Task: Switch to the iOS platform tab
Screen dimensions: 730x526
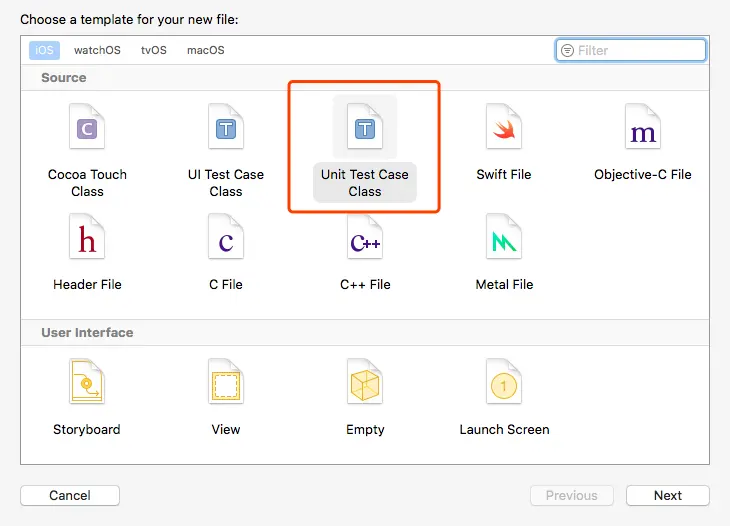Action: (x=45, y=50)
